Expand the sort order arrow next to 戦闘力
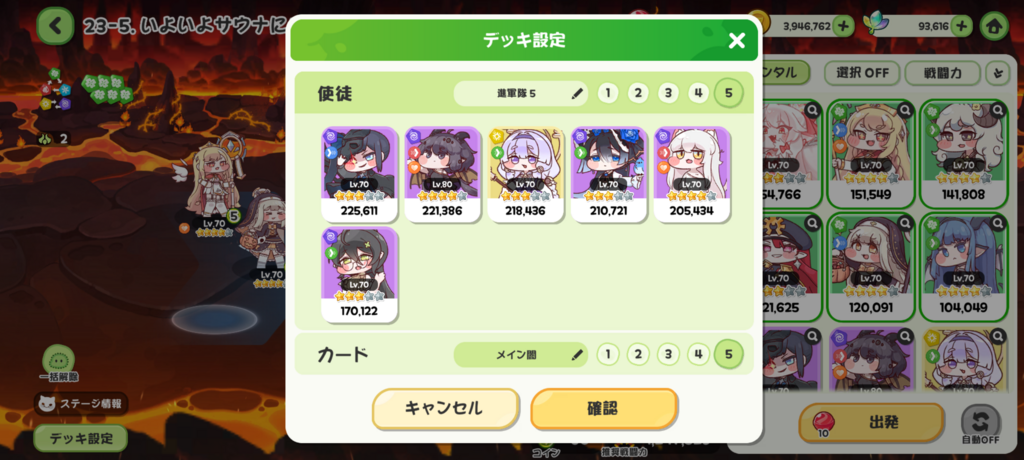 click(x=997, y=73)
